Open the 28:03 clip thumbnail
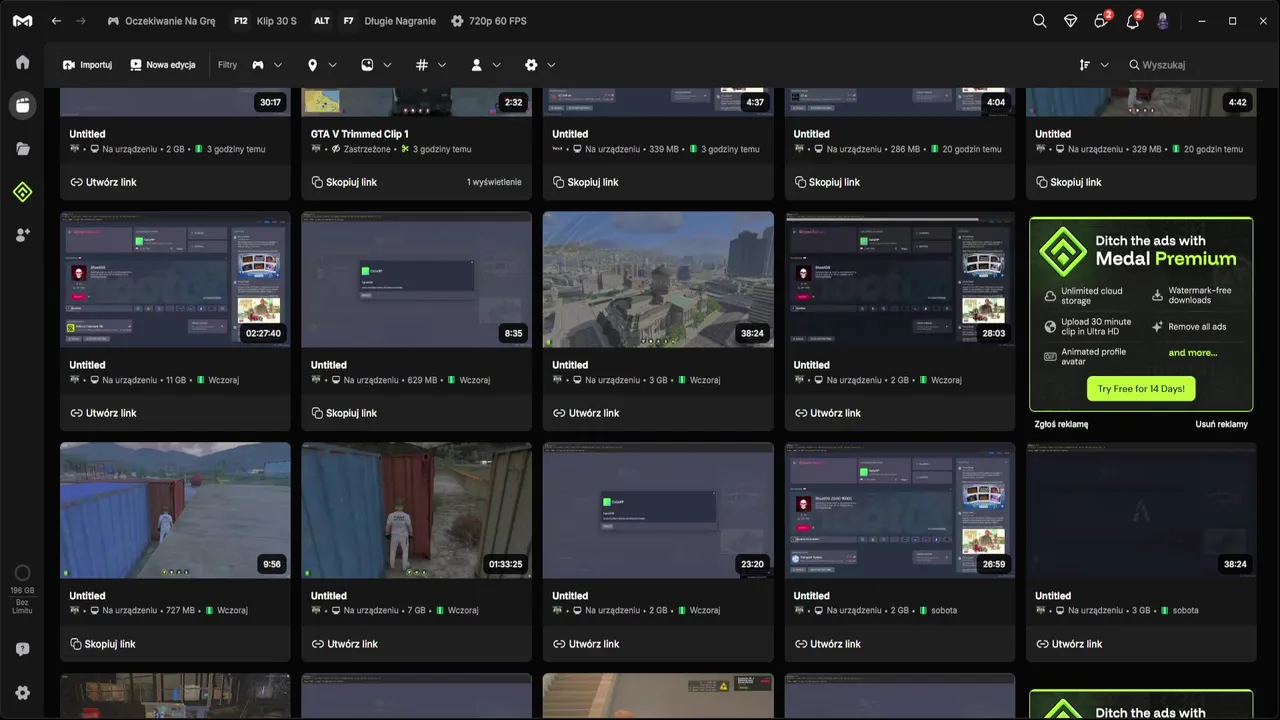This screenshot has height=720, width=1280. coord(900,279)
